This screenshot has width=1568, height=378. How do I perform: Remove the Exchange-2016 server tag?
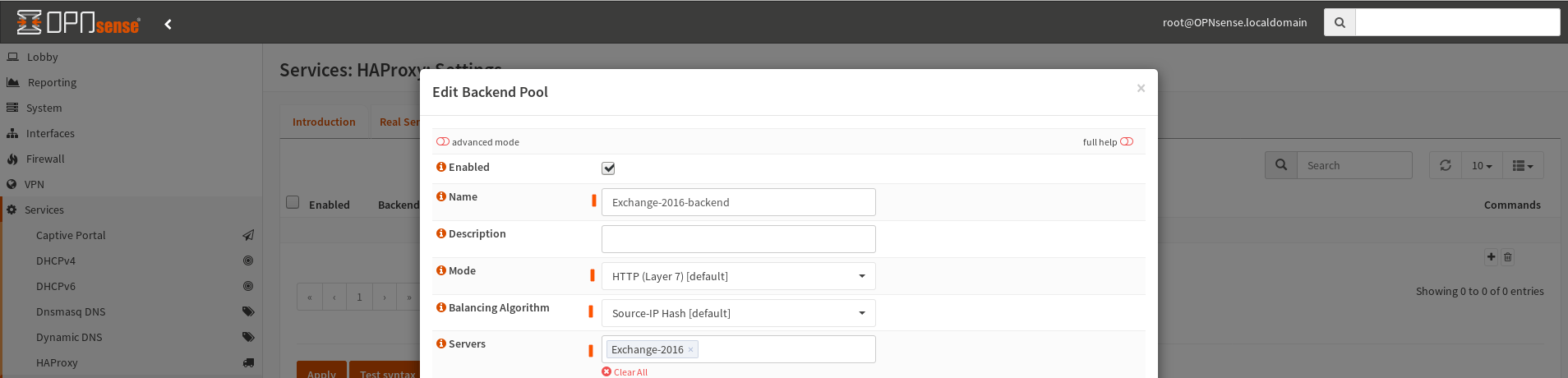point(690,349)
